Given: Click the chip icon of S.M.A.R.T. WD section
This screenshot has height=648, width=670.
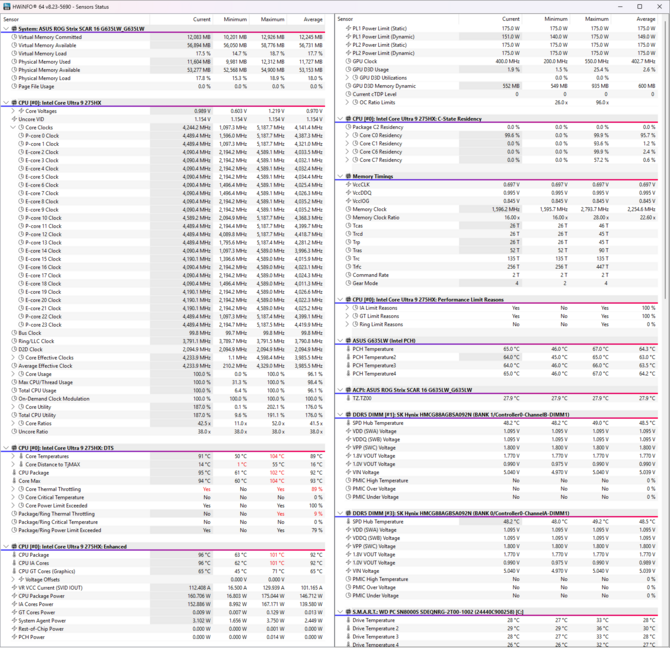Looking at the screenshot, I should (x=348, y=612).
